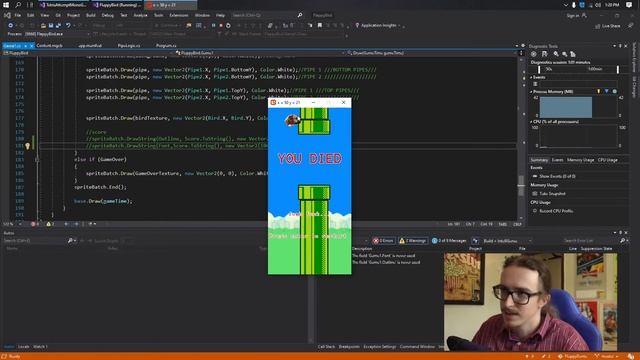Switch to the FlappyBird (Running) taskbar window
This screenshot has width=640, height=360.
tap(117, 5)
